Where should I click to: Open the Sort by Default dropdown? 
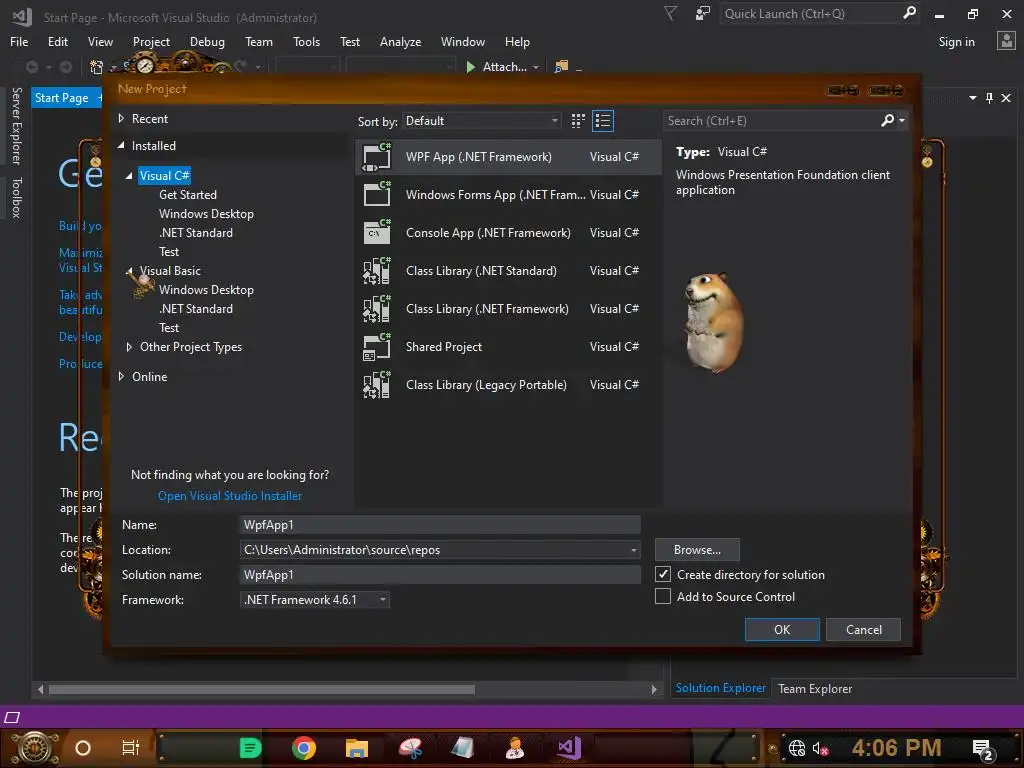tap(481, 121)
